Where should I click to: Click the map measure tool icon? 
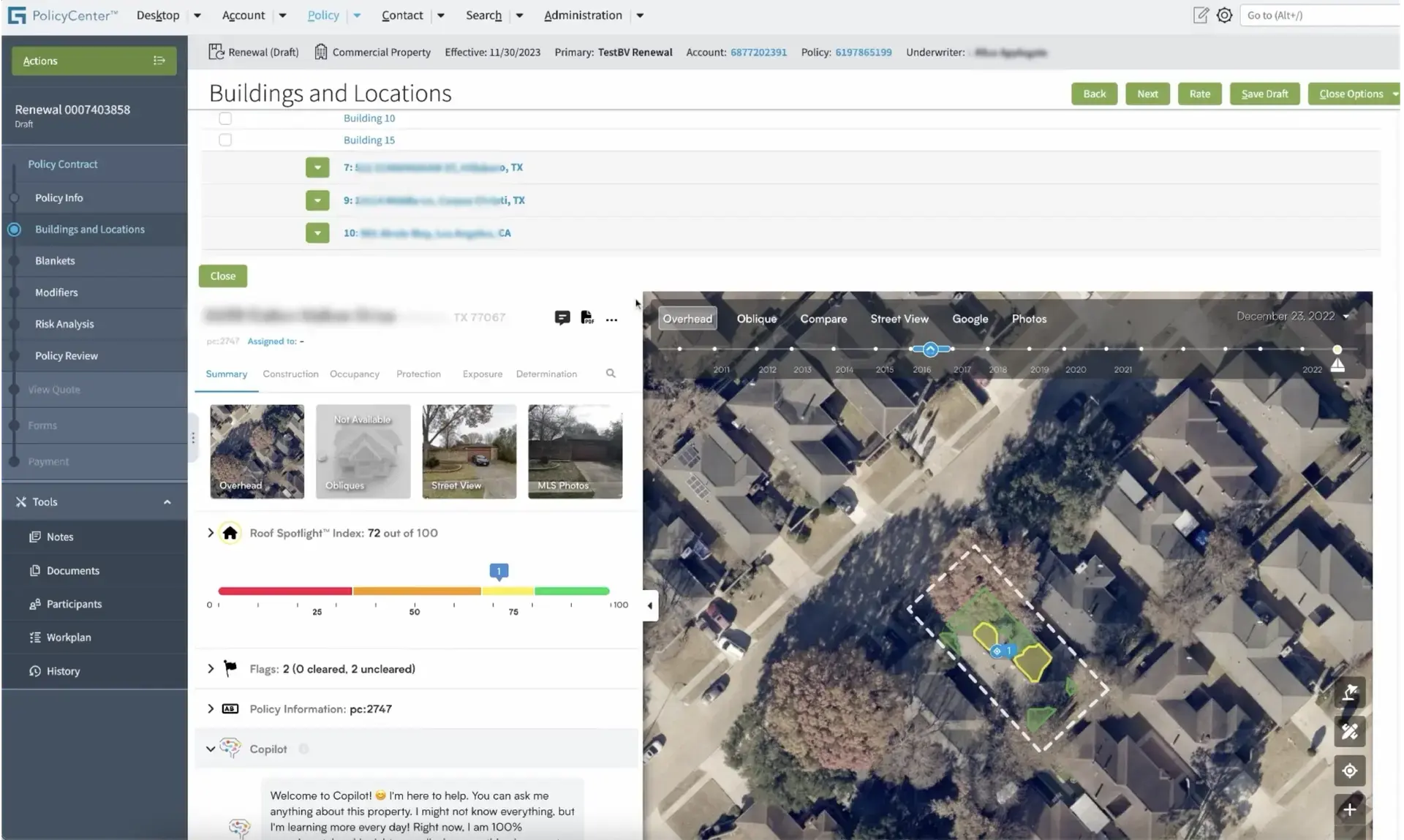coord(1349,731)
